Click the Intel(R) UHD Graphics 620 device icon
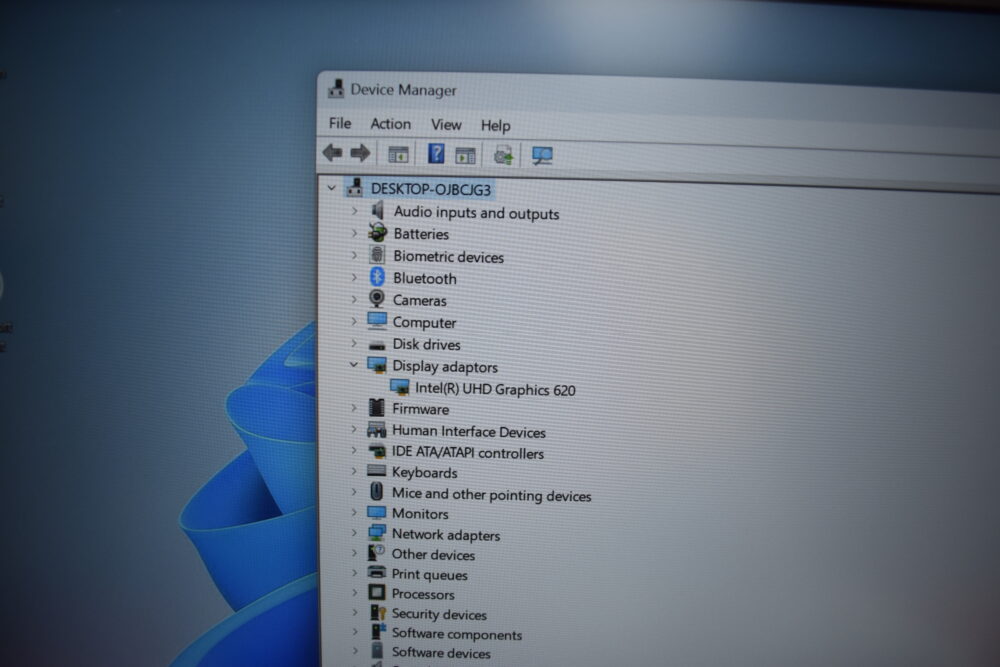 coord(399,386)
